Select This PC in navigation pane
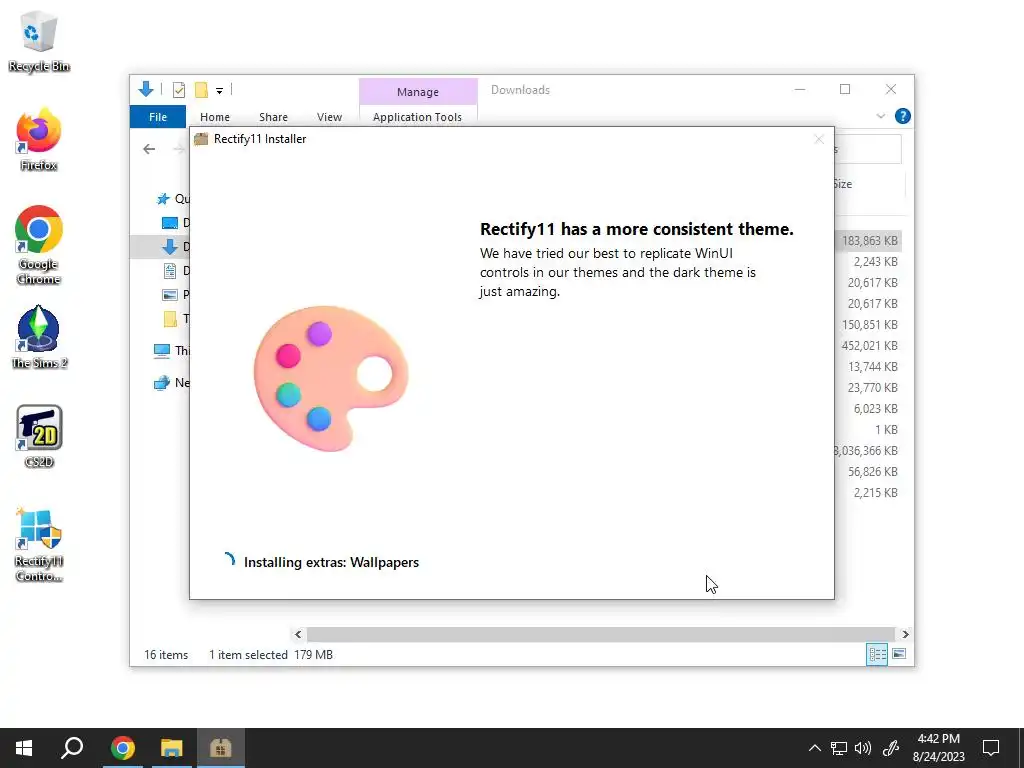1024x768 pixels. coord(171,351)
